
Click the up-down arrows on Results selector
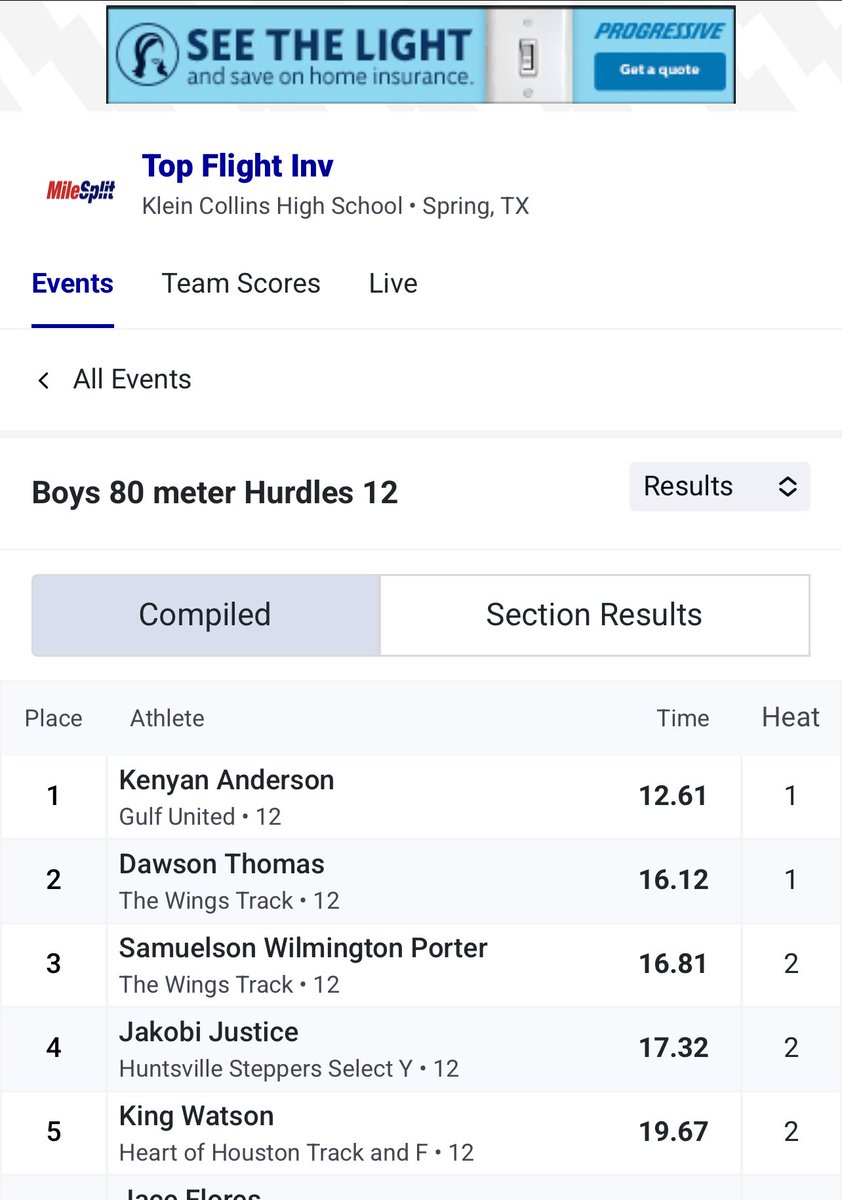[x=787, y=487]
